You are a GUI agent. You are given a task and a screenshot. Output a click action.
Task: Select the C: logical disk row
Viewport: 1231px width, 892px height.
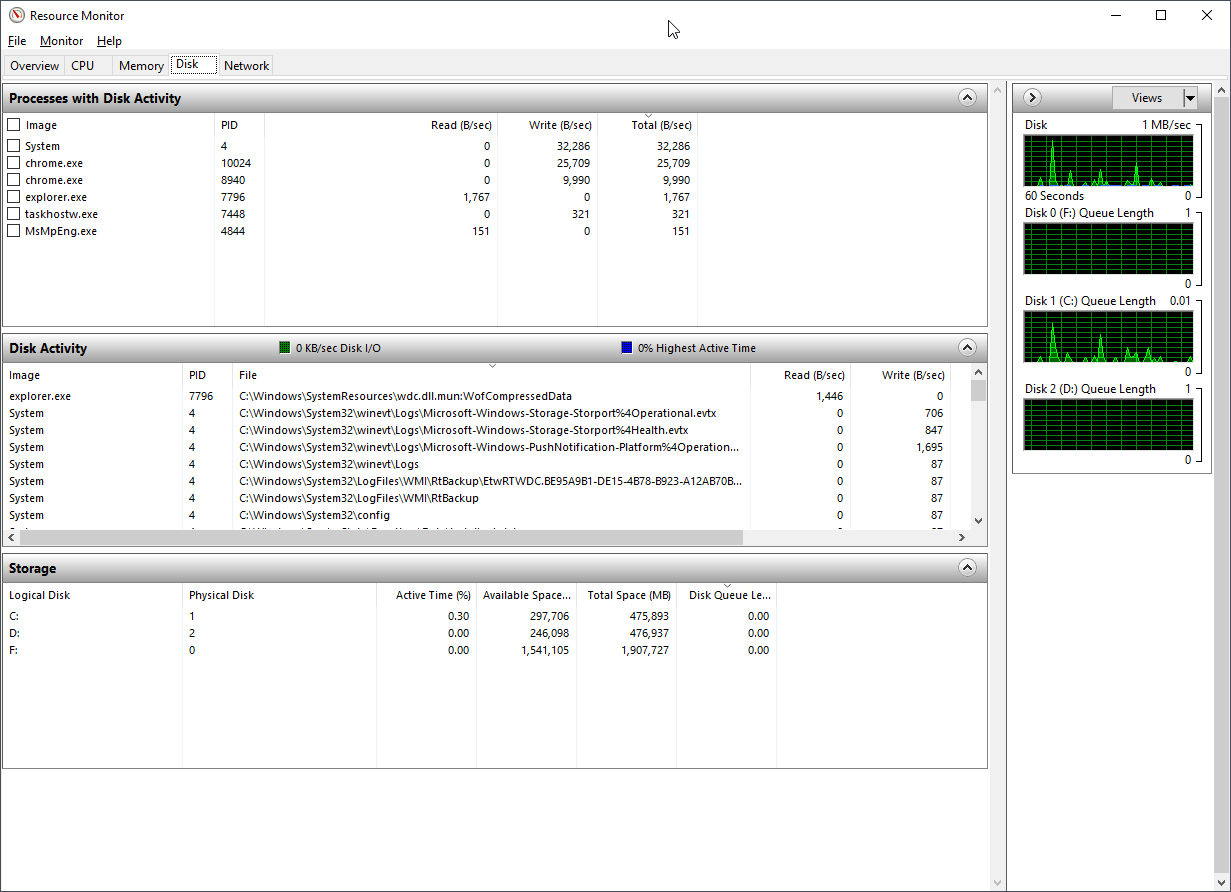(389, 616)
